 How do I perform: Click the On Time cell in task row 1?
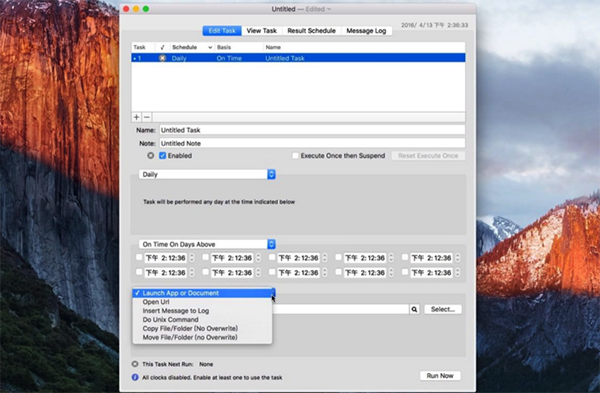click(x=229, y=58)
